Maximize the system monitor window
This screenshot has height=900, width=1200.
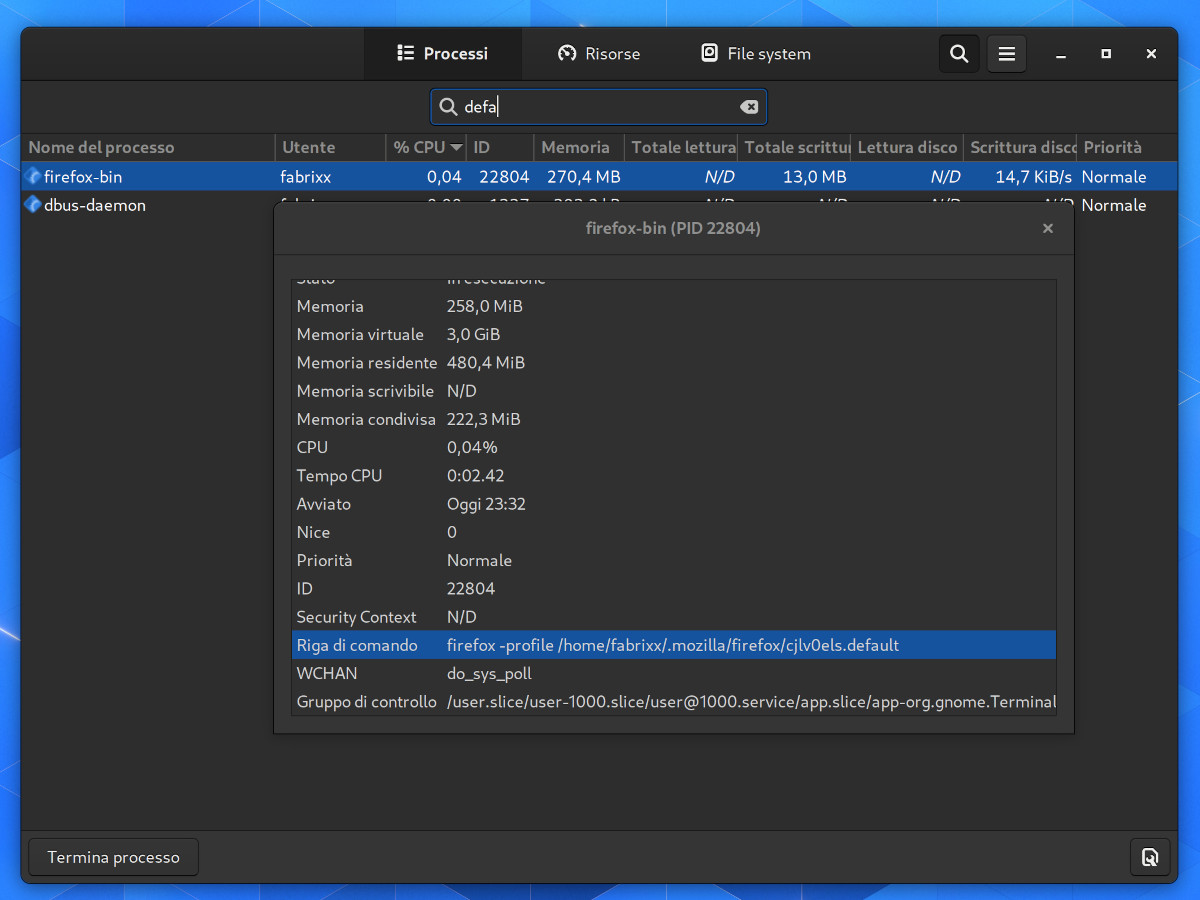point(1106,54)
